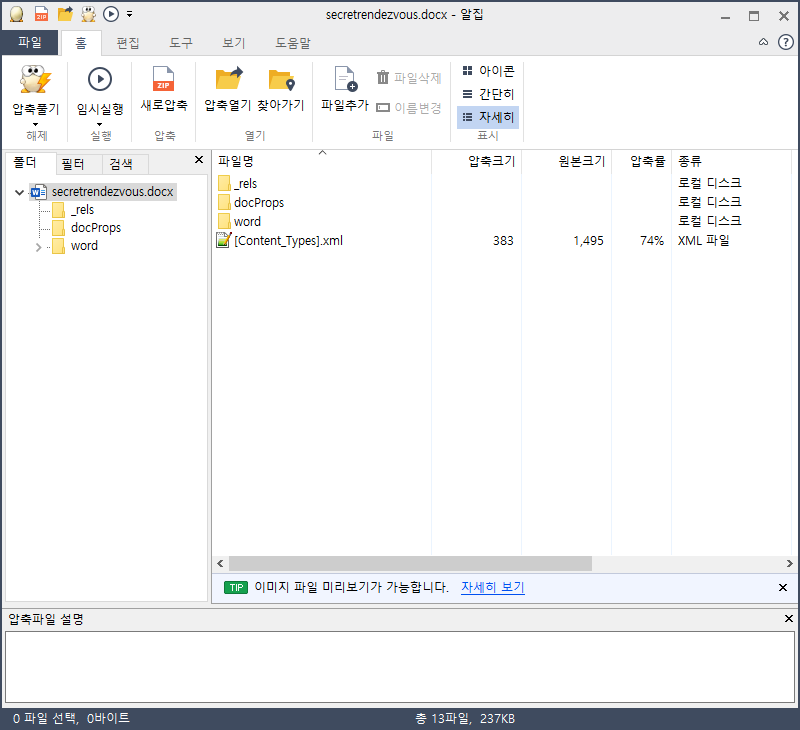
Task: Sort by 압축크기 column header
Action: [477, 161]
